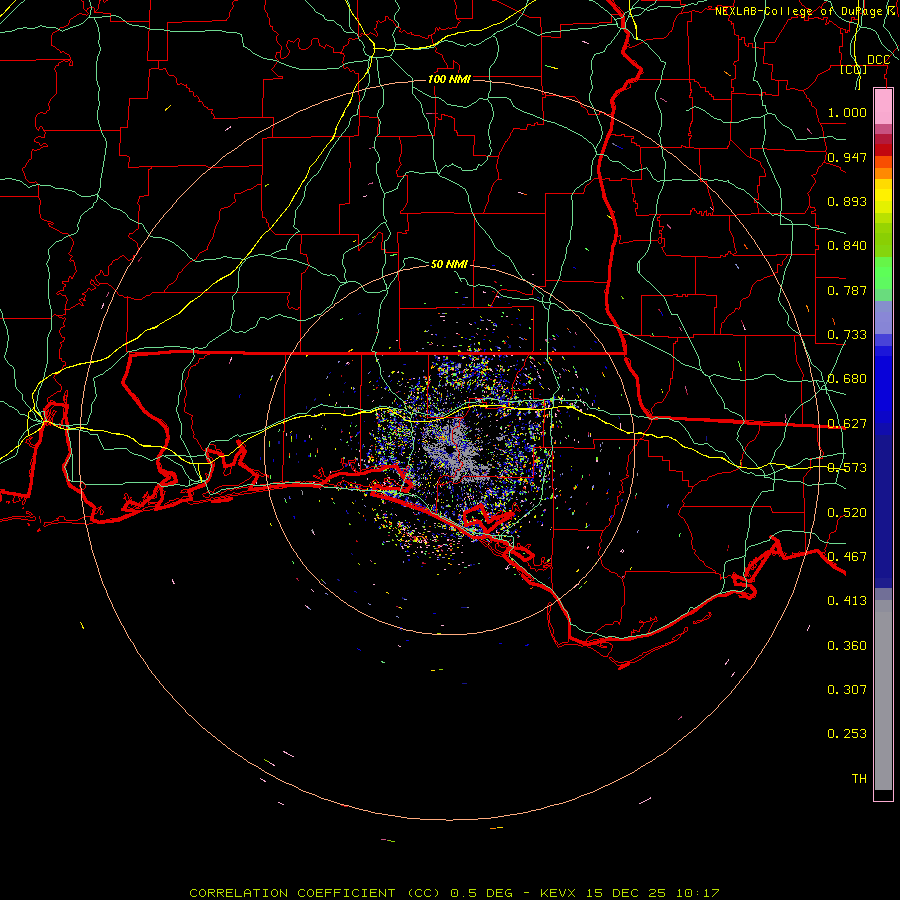Click the 0.627 scale value

point(847,424)
